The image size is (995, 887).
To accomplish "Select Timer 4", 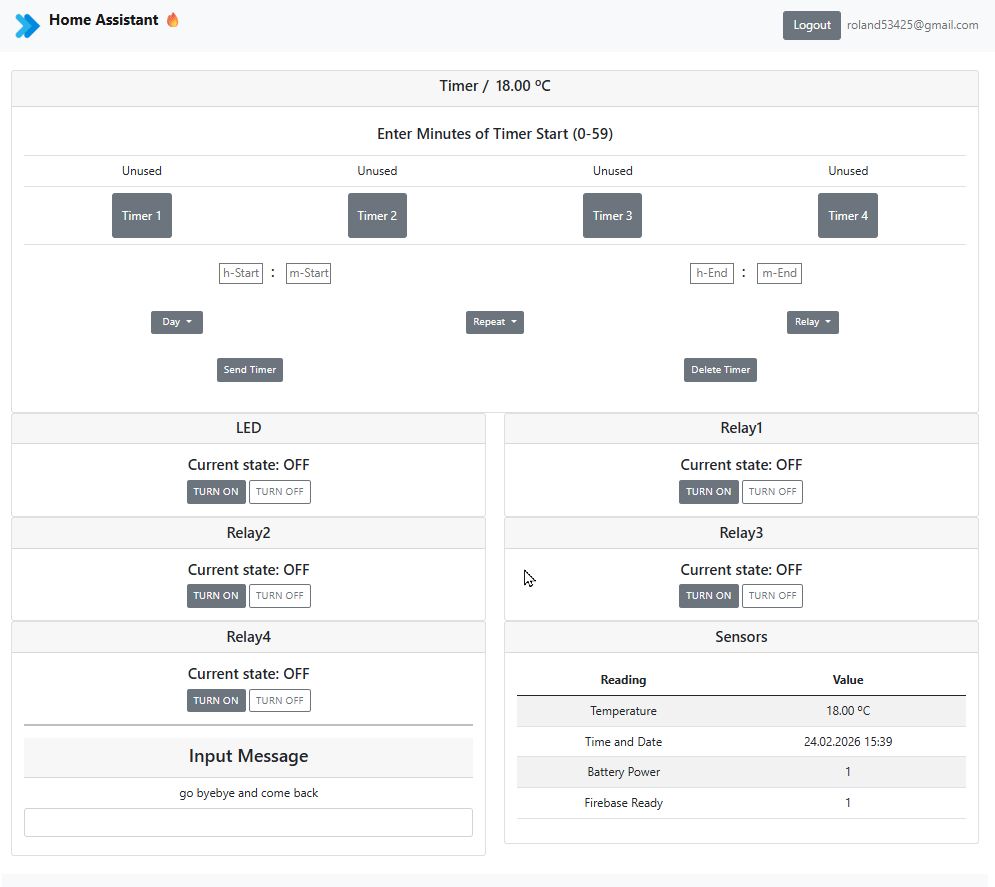I will coord(847,215).
